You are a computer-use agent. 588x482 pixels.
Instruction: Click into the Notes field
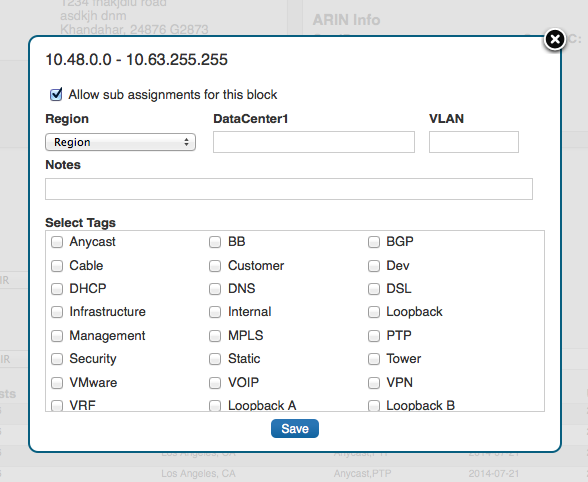(x=289, y=189)
